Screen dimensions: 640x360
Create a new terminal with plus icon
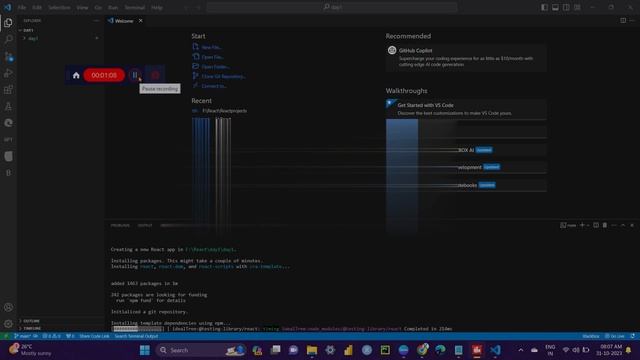tap(582, 225)
